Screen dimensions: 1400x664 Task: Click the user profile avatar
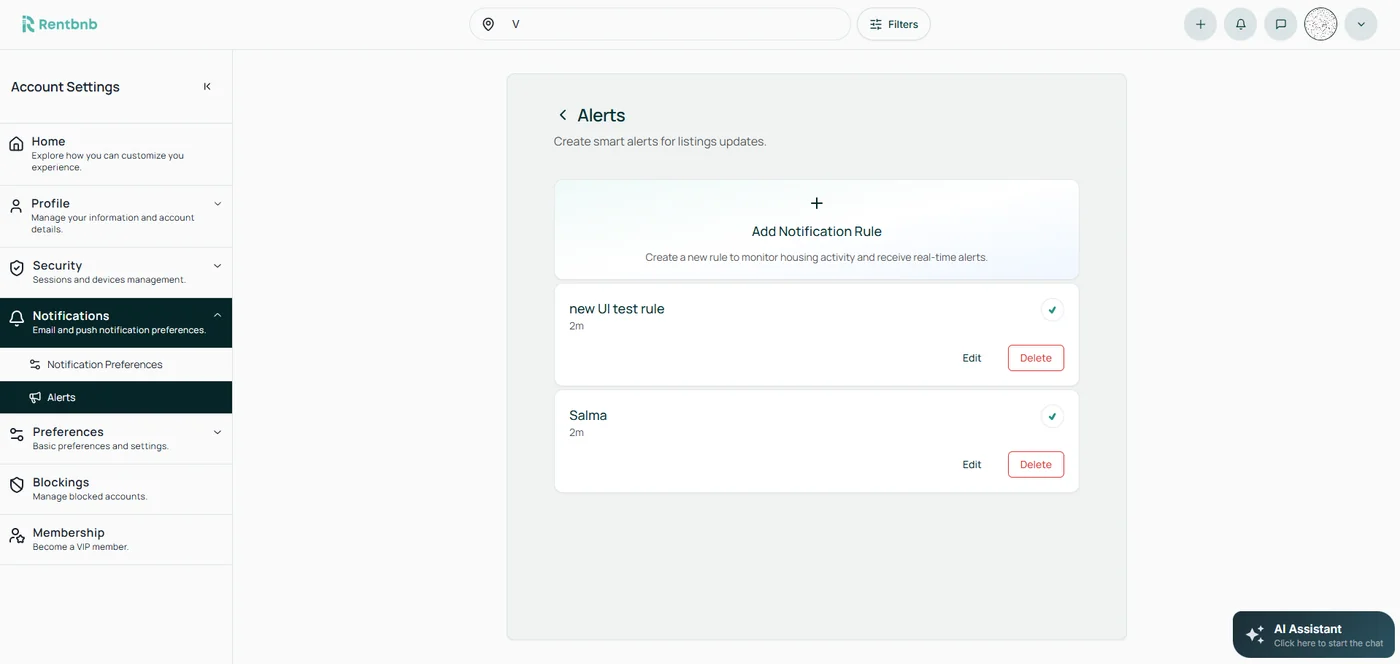[1320, 24]
